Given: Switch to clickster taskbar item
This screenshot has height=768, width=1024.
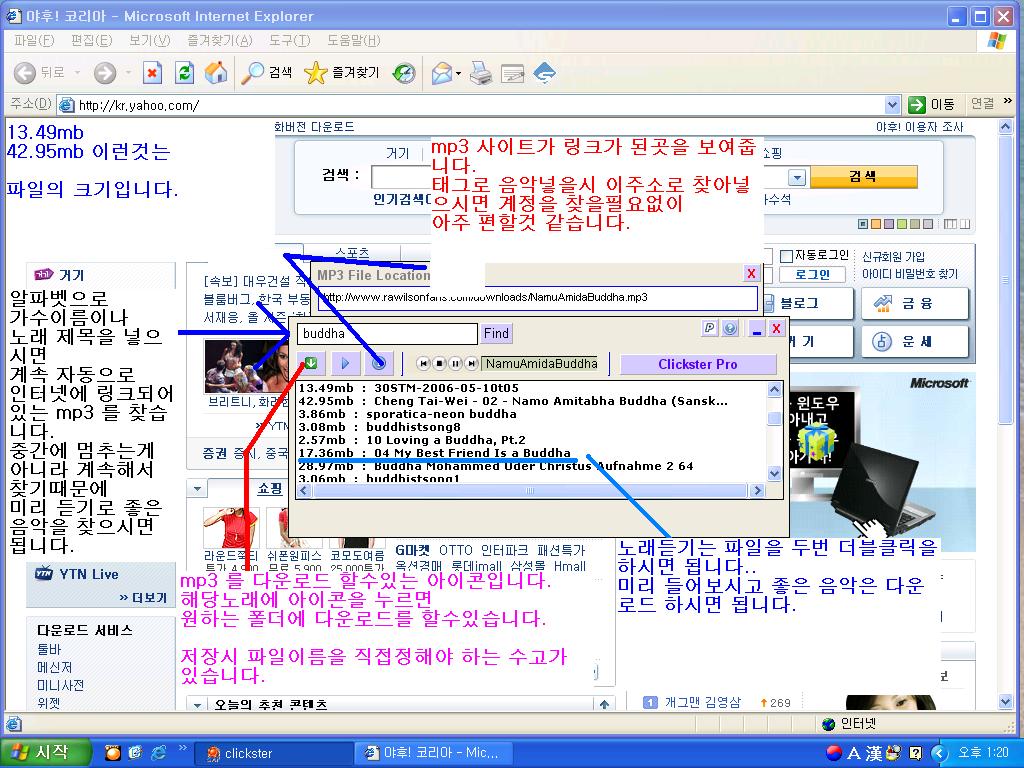Looking at the screenshot, I should [x=273, y=753].
